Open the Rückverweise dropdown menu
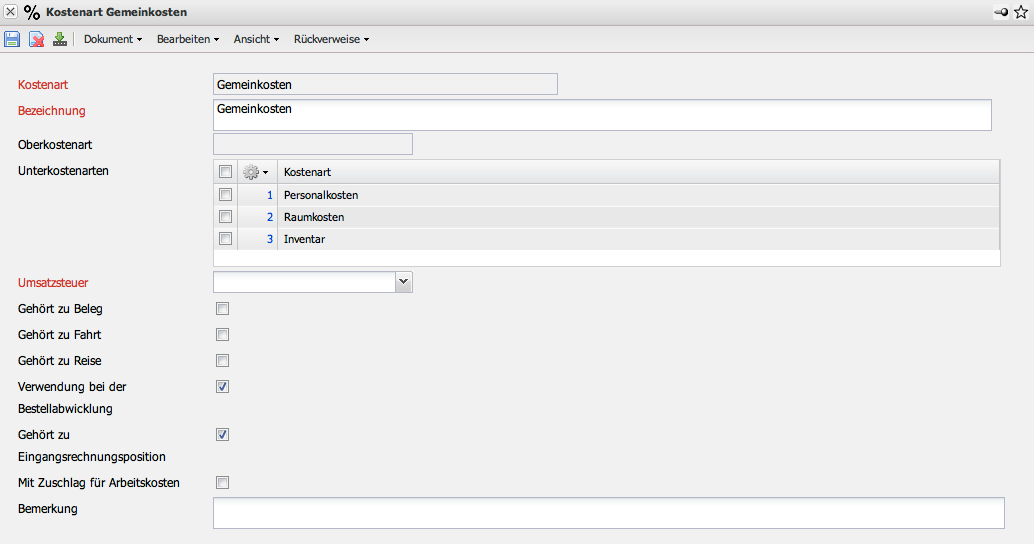Viewport: 1034px width, 544px height. [x=331, y=39]
